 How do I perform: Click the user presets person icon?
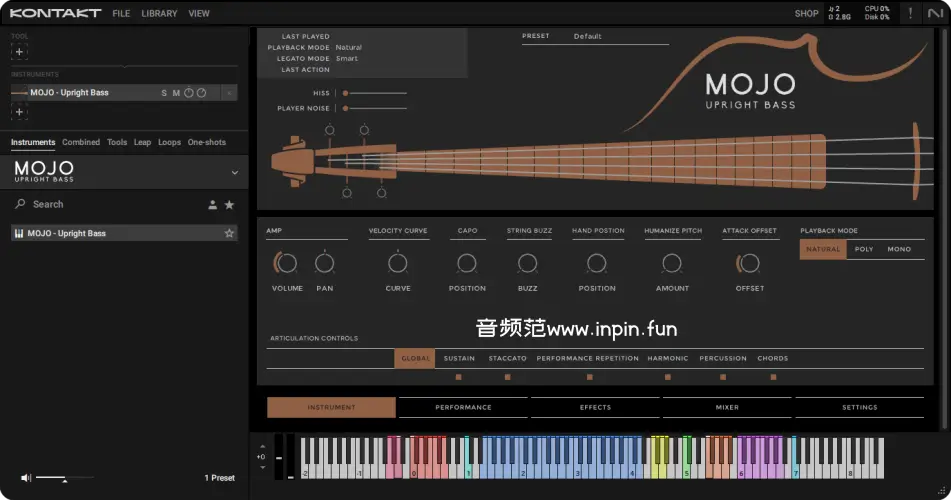212,205
